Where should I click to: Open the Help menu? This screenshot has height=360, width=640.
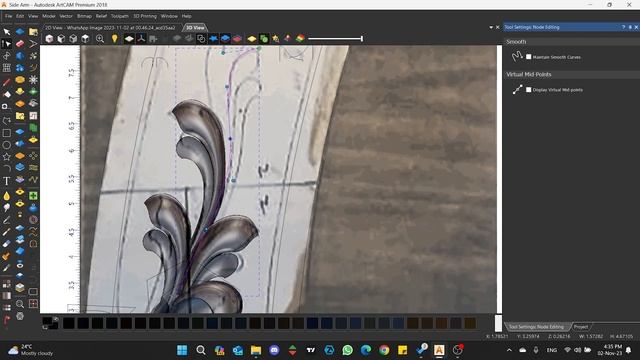187,16
